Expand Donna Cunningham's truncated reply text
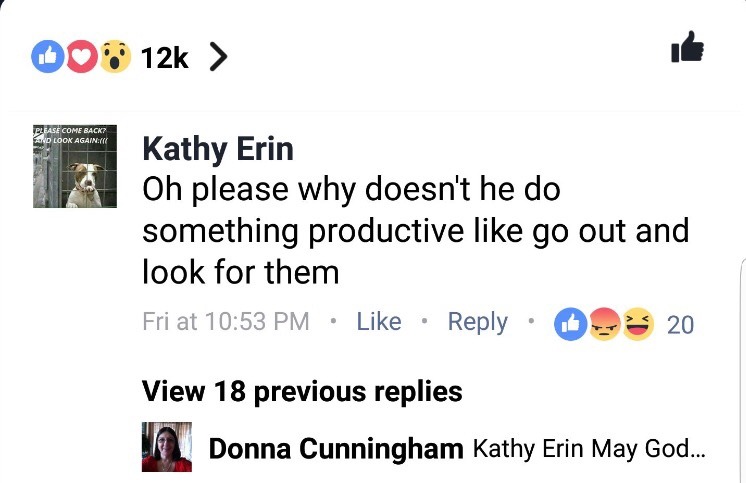The image size is (746, 483). click(x=589, y=449)
